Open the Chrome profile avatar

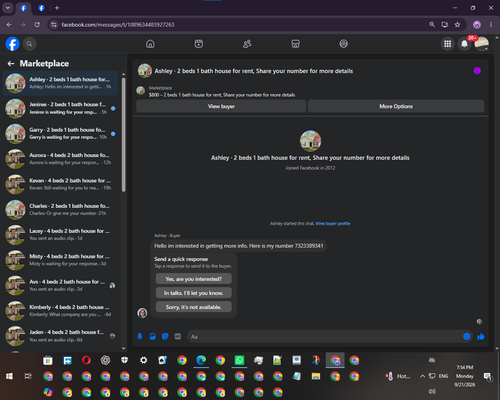point(477,25)
